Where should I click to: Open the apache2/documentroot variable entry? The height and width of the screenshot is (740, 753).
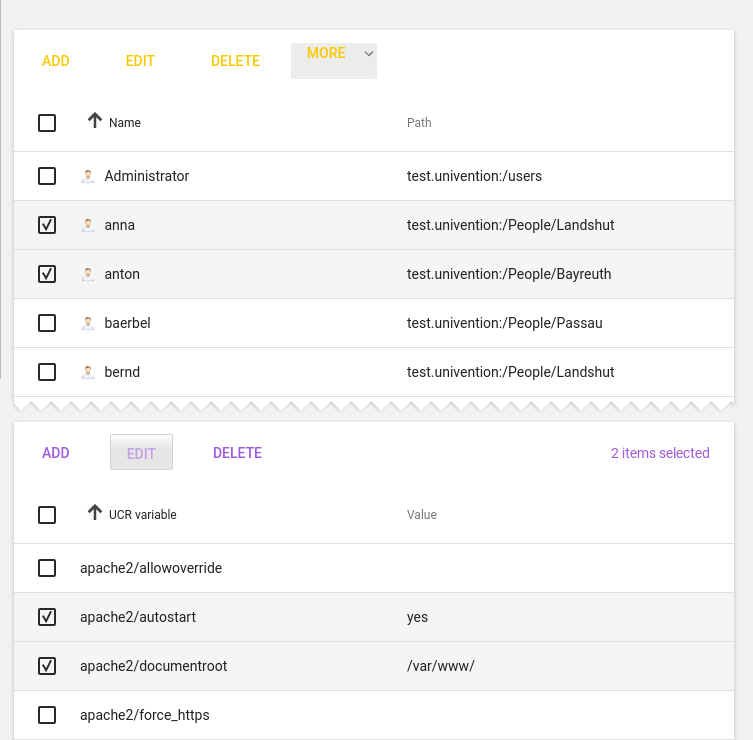pyautogui.click(x=153, y=666)
